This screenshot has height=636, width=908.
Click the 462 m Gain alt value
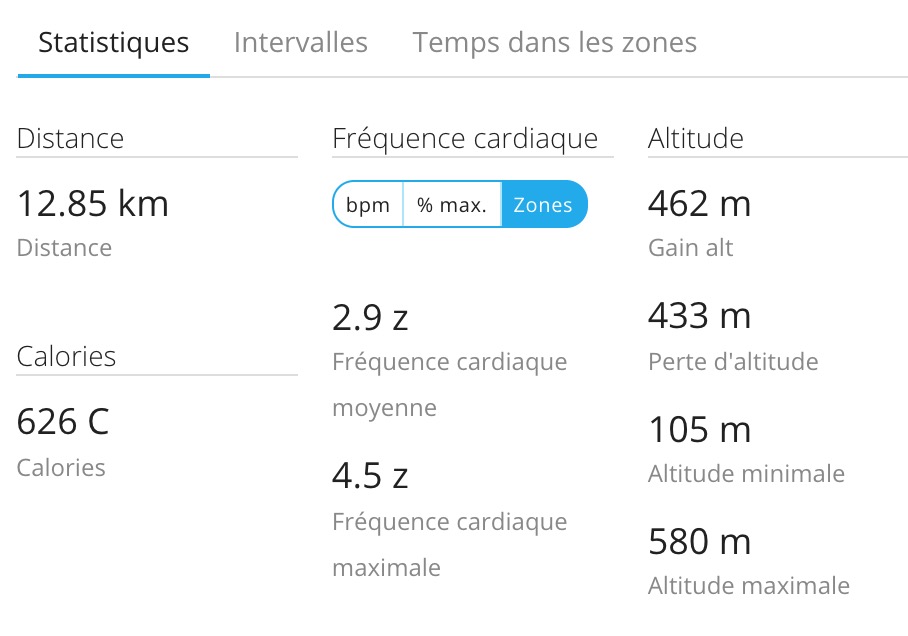(x=699, y=204)
